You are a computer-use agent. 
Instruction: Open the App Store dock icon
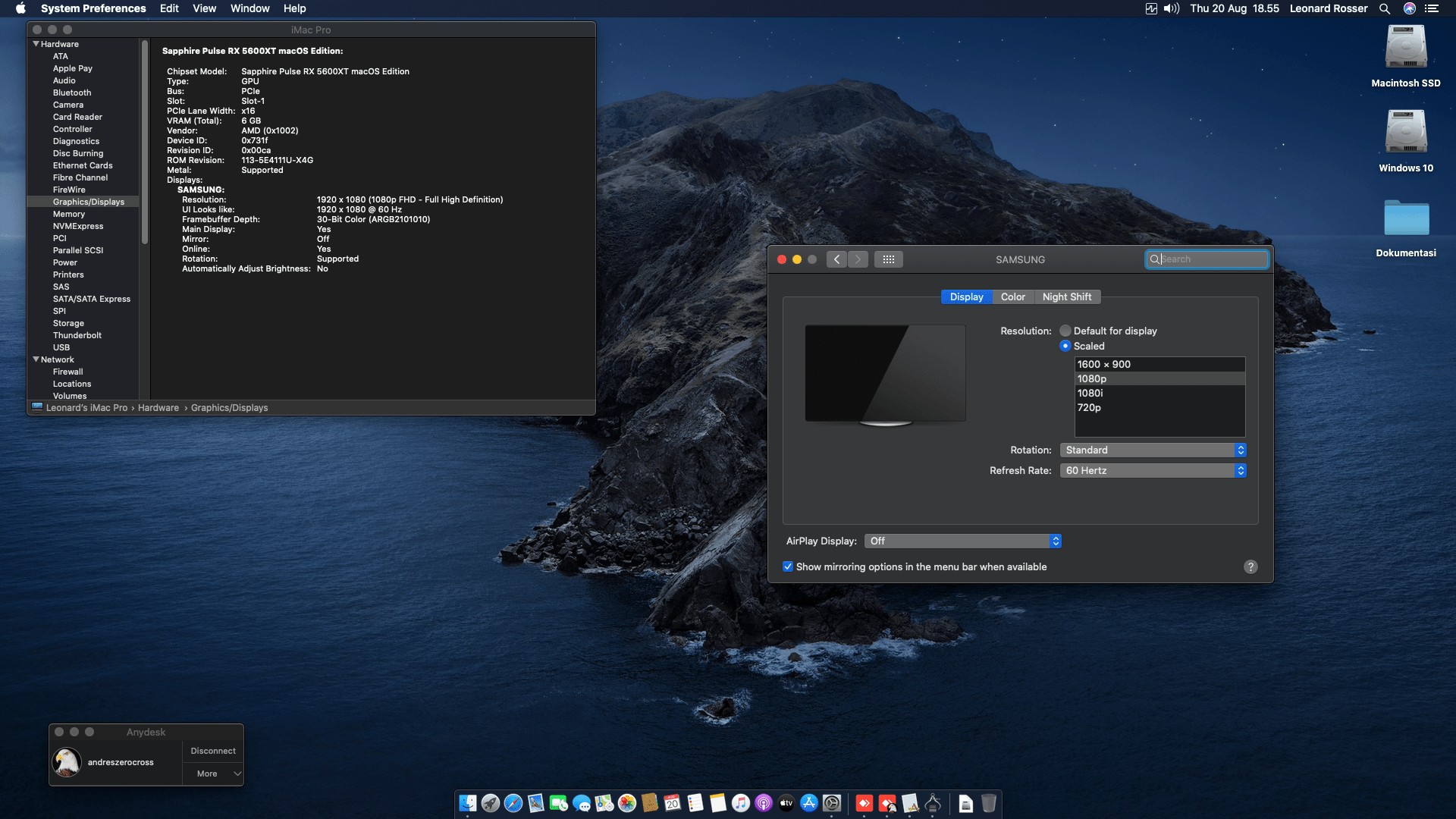[809, 803]
